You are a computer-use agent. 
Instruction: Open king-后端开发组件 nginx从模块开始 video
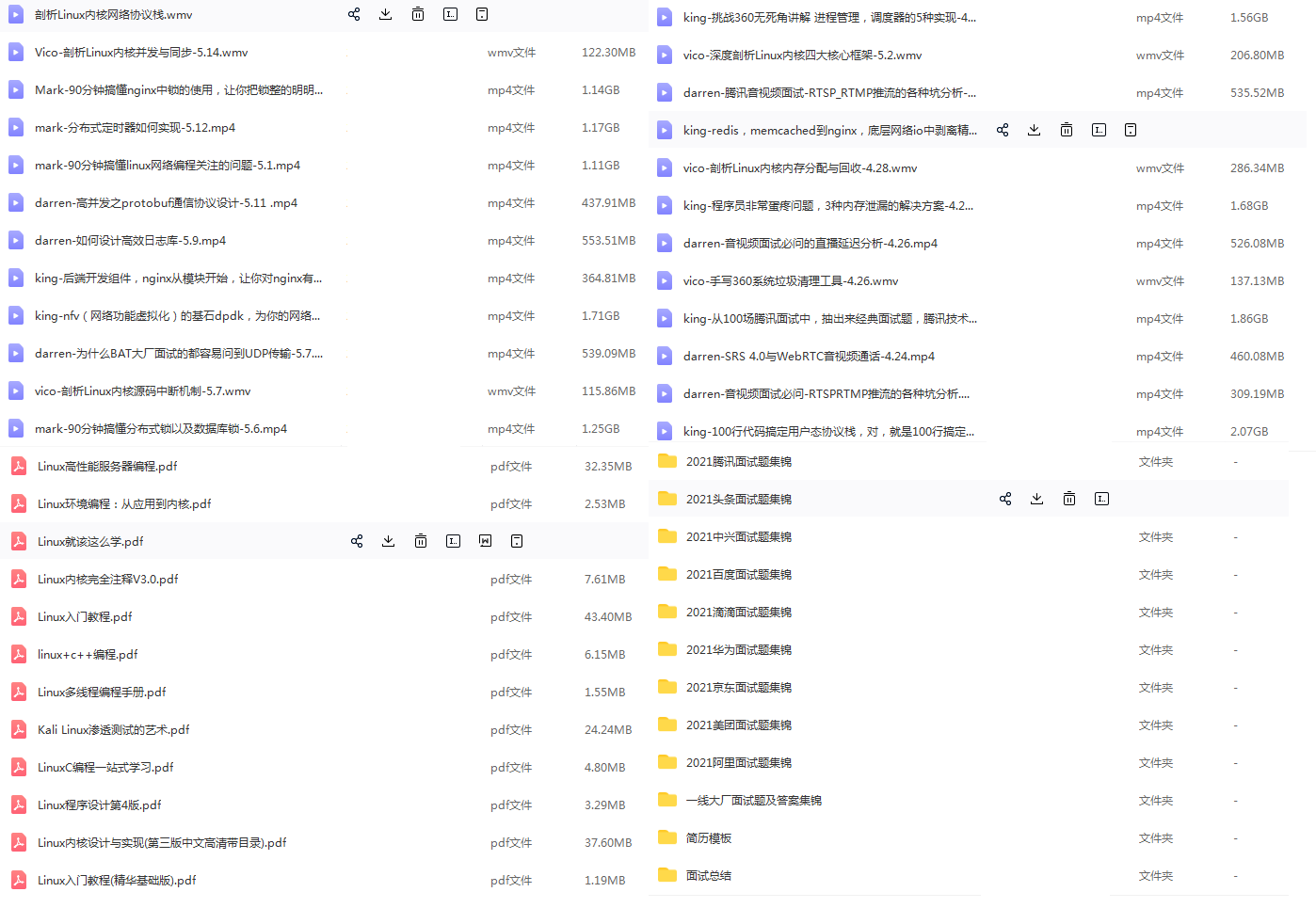tap(179, 278)
